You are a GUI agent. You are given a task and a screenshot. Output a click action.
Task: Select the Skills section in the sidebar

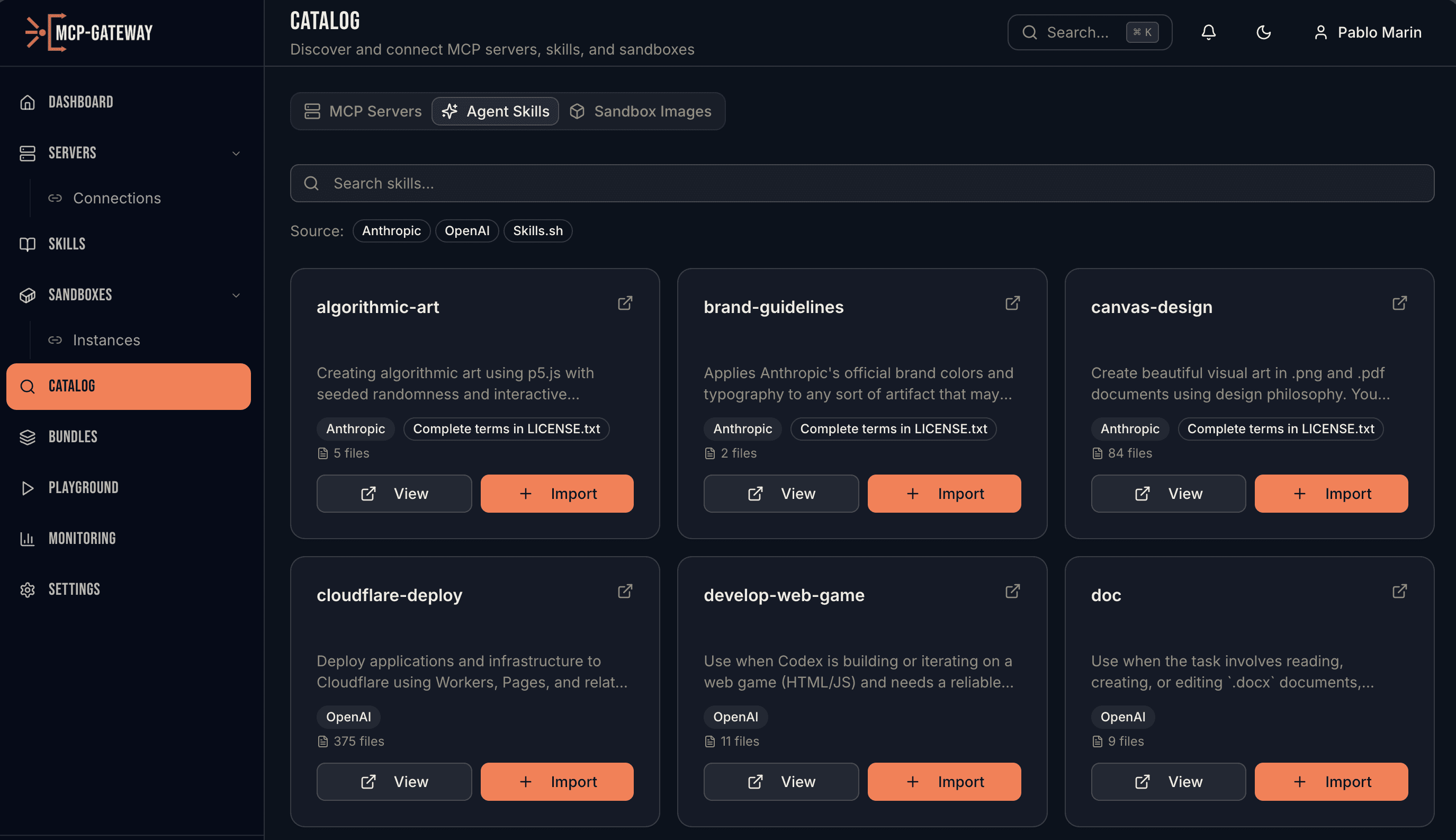[66, 244]
